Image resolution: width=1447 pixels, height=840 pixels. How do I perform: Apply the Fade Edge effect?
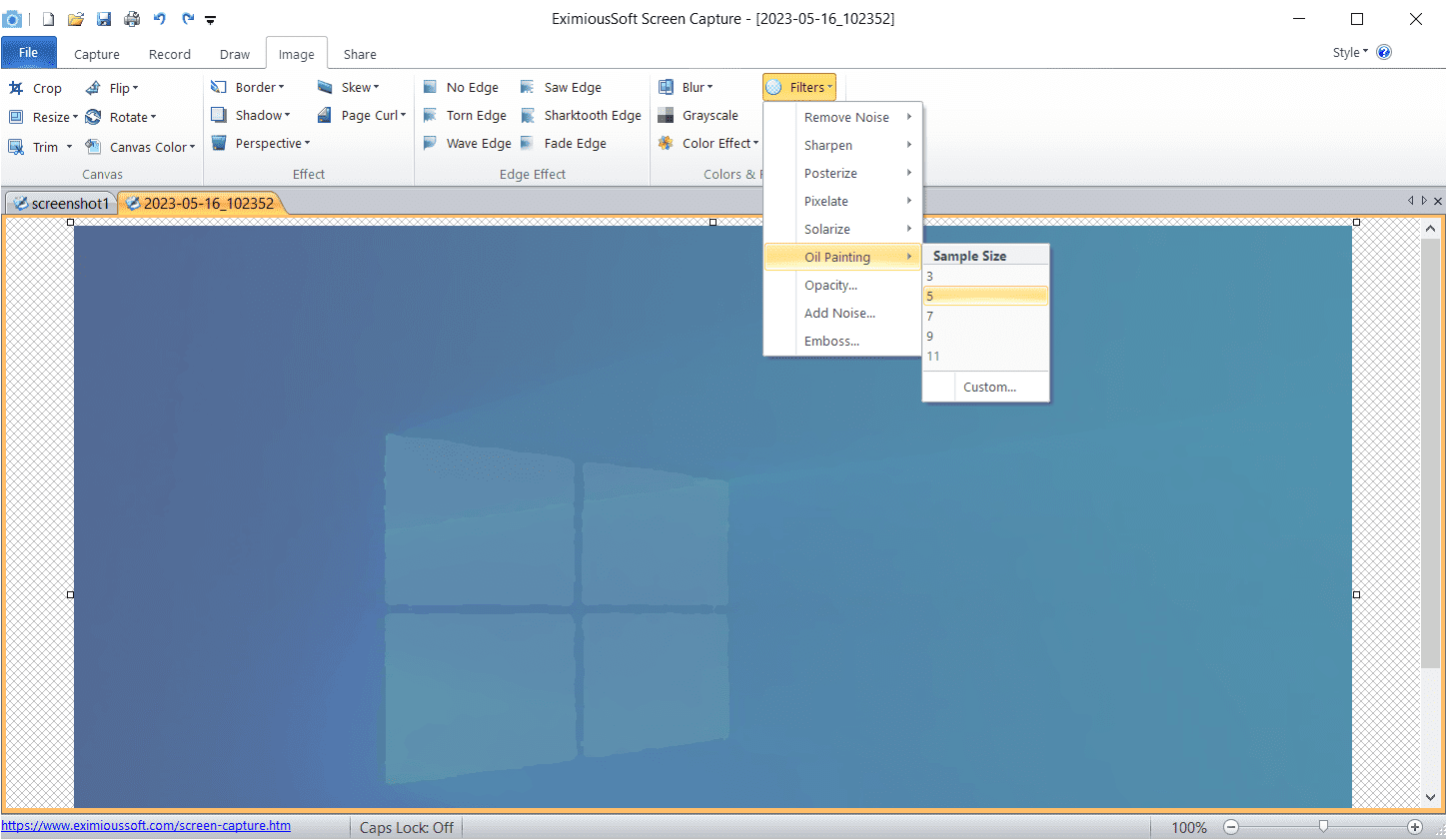564,144
